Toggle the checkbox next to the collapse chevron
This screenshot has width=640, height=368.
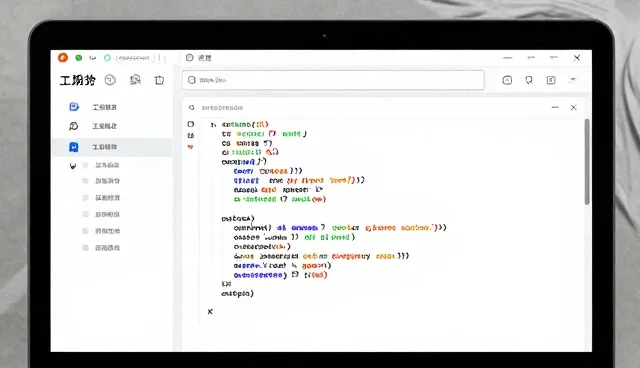pyautogui.click(x=85, y=165)
